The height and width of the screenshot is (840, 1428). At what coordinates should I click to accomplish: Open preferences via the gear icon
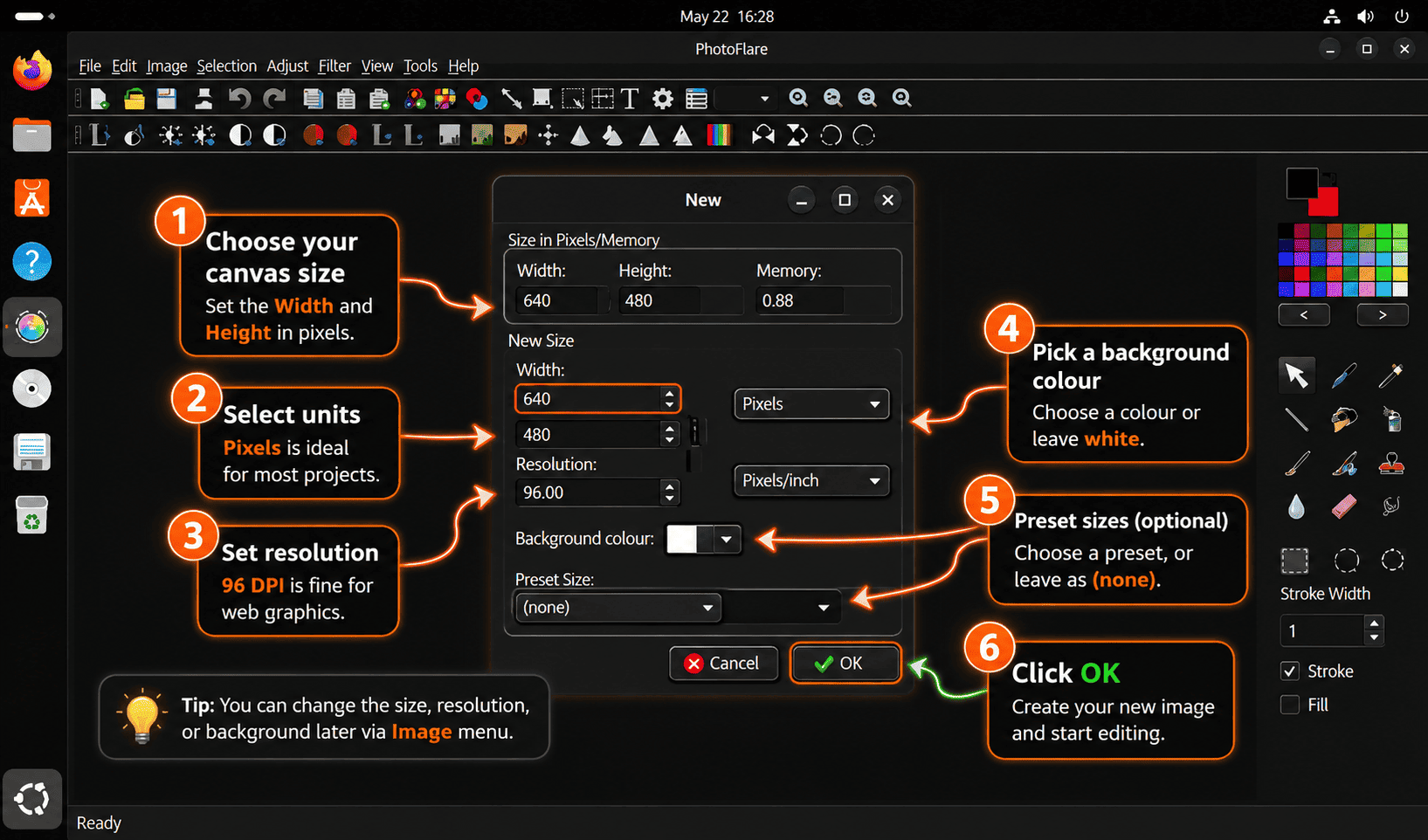click(663, 99)
